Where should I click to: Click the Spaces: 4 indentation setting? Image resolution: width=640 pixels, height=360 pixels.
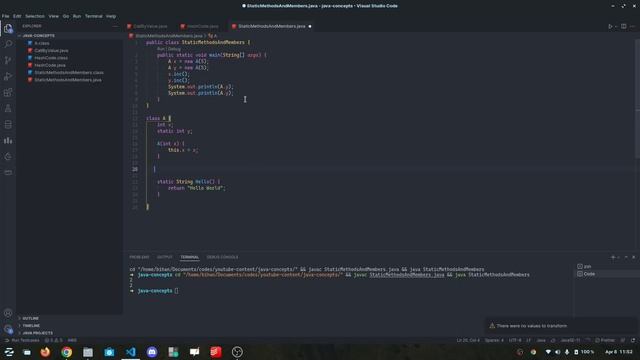(494, 340)
